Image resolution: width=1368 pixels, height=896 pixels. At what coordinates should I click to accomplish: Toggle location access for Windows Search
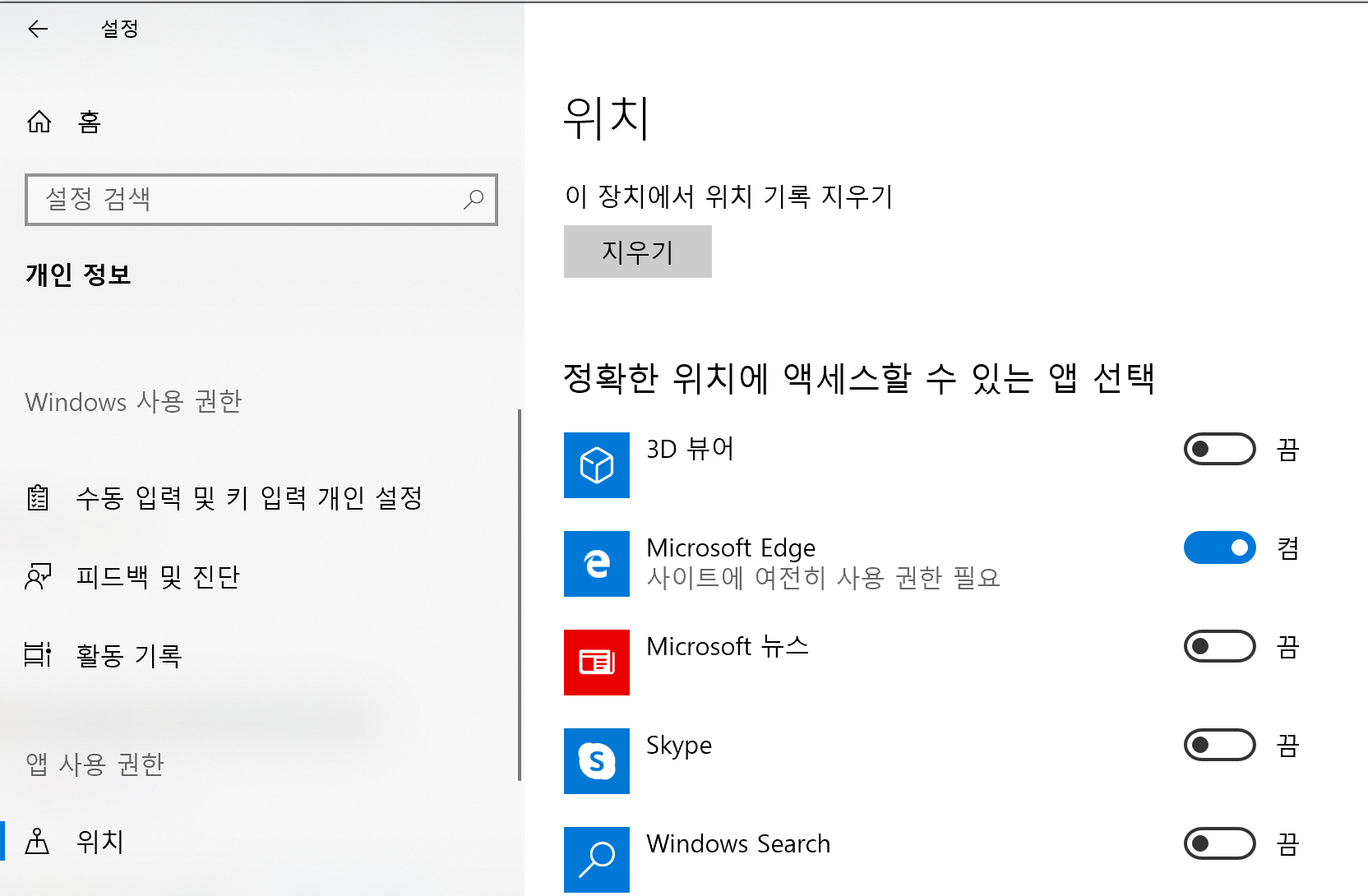point(1220,843)
